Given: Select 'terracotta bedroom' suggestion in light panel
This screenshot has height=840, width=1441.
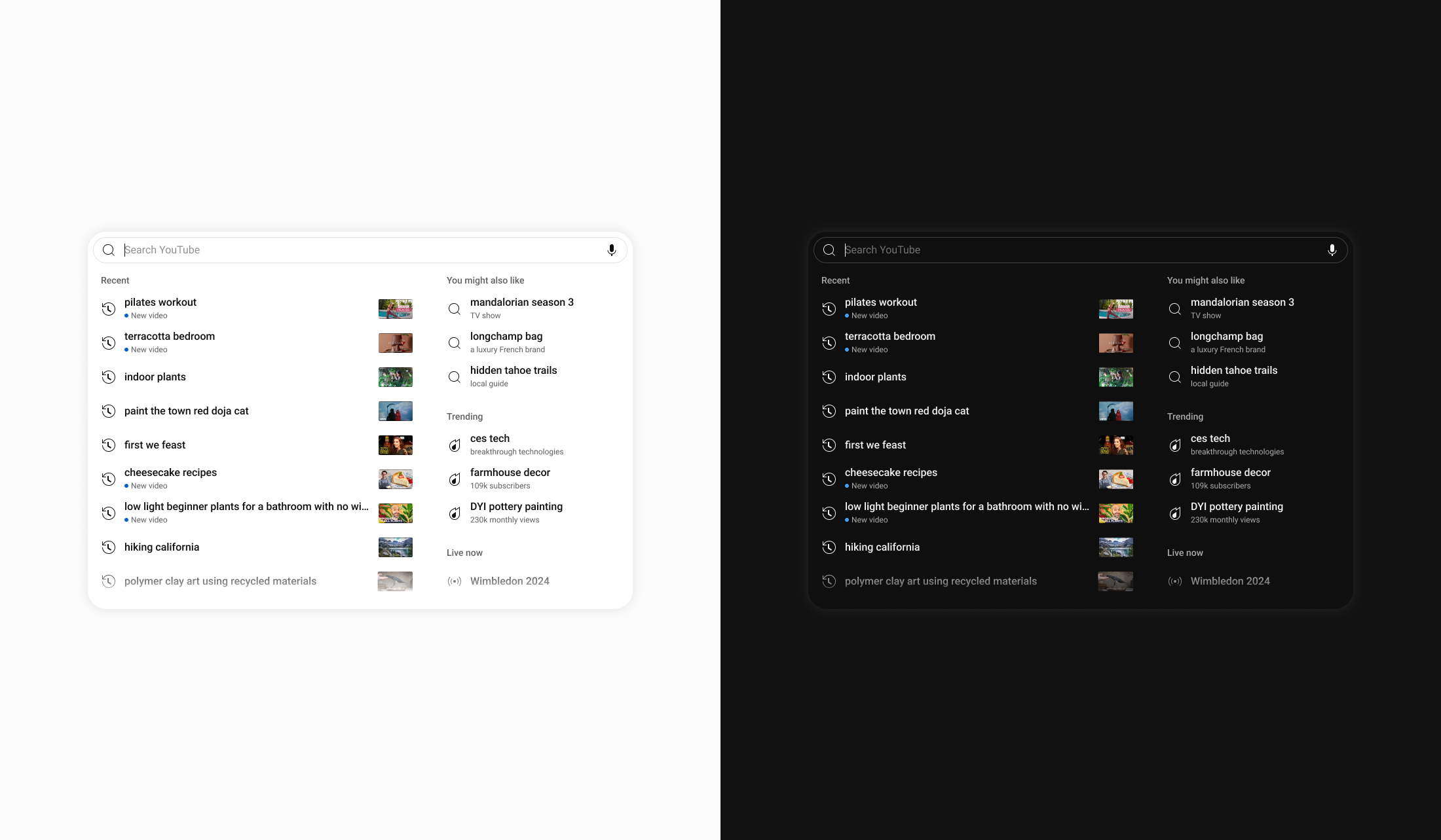Looking at the screenshot, I should pyautogui.click(x=170, y=337).
